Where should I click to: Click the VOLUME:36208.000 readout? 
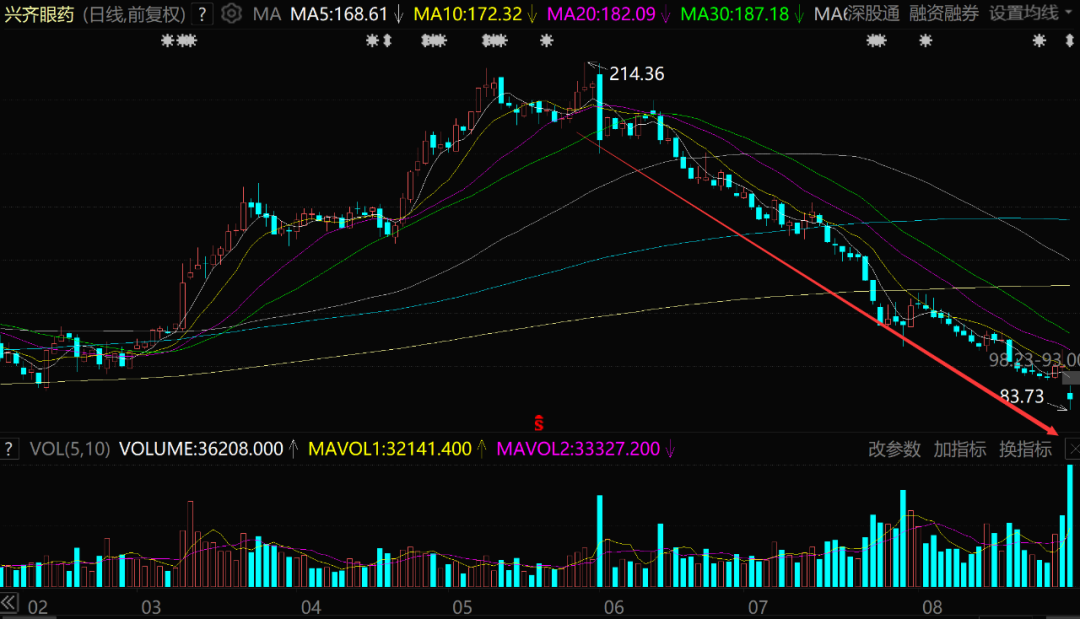coord(201,449)
